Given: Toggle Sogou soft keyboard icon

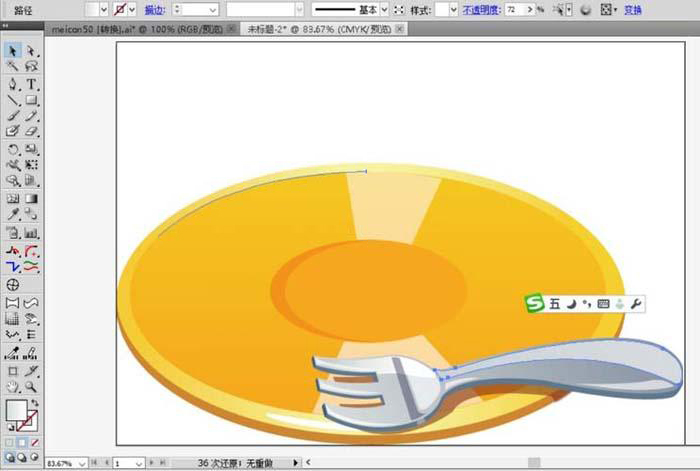Looking at the screenshot, I should 603,304.
